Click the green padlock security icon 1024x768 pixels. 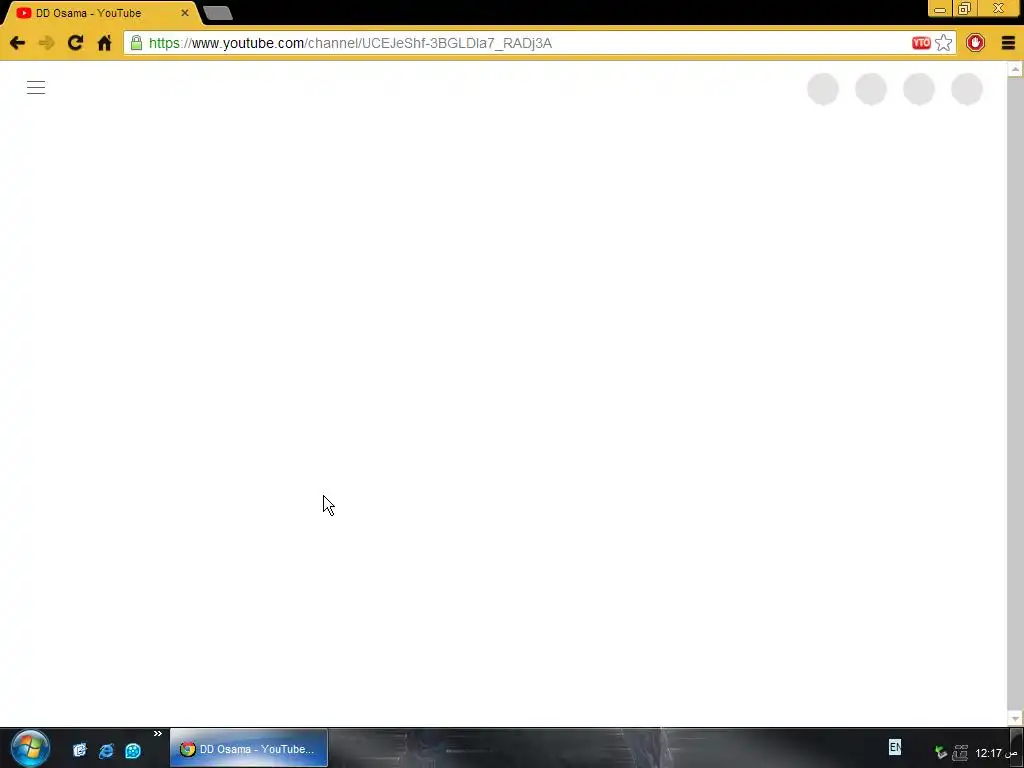click(x=136, y=43)
